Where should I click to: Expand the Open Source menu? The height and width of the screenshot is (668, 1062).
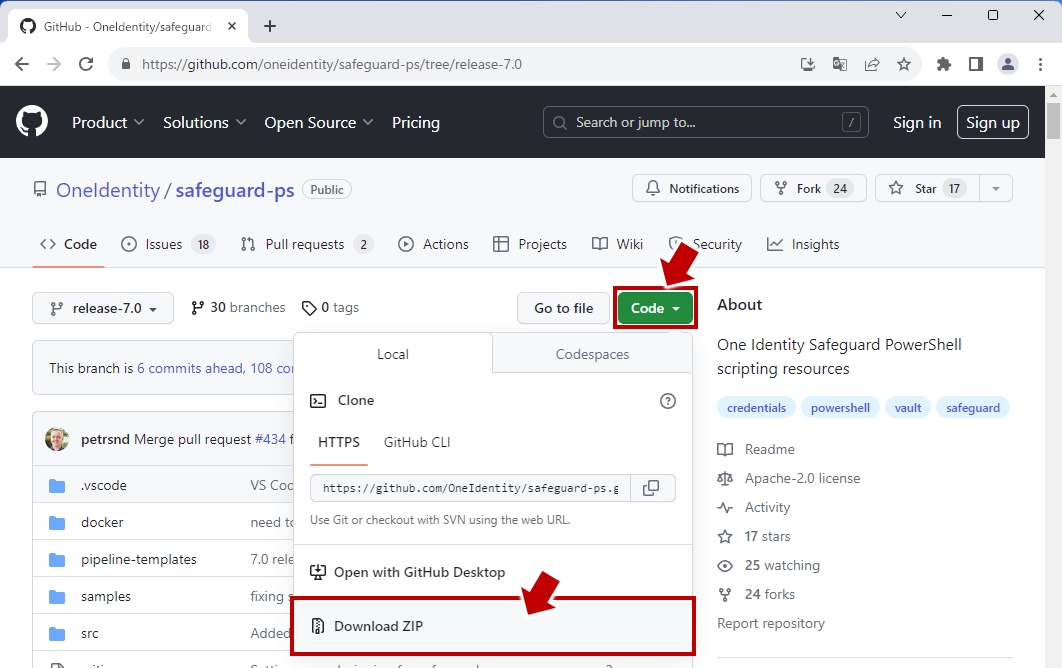coord(318,123)
